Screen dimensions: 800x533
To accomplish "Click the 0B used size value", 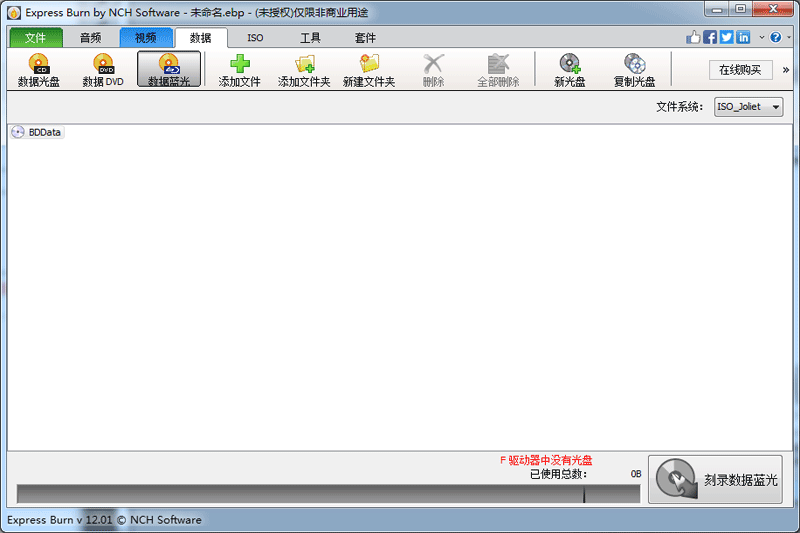I will point(636,474).
